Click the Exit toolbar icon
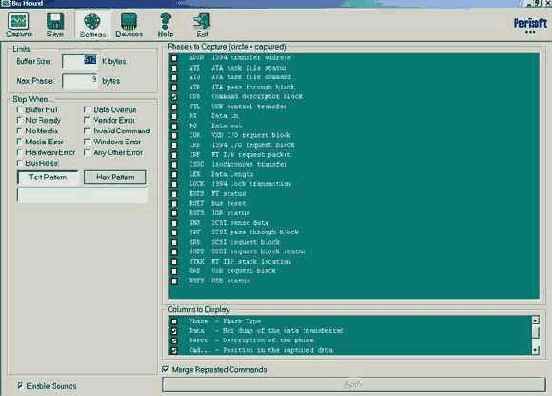The height and width of the screenshot is (396, 552). (202, 25)
